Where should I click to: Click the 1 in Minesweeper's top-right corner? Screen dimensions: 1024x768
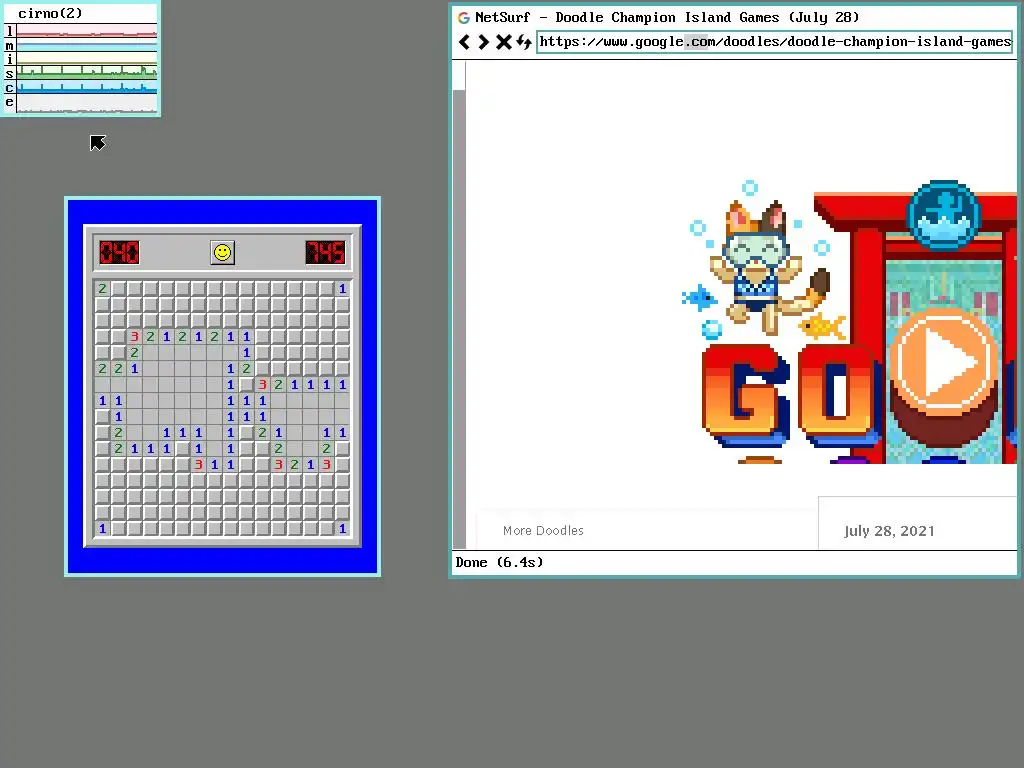(342, 289)
